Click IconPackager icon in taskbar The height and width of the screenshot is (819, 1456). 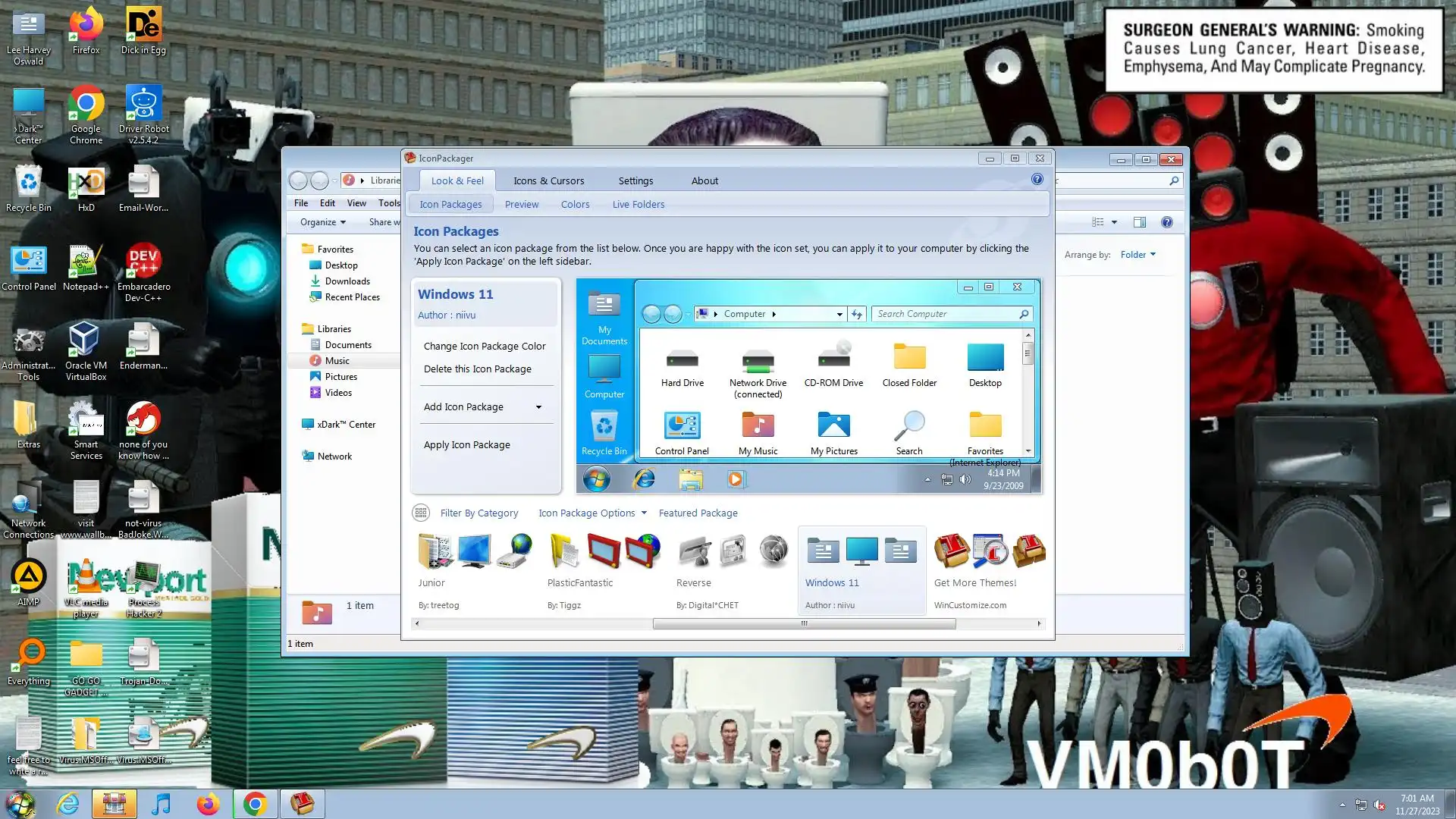click(x=303, y=804)
